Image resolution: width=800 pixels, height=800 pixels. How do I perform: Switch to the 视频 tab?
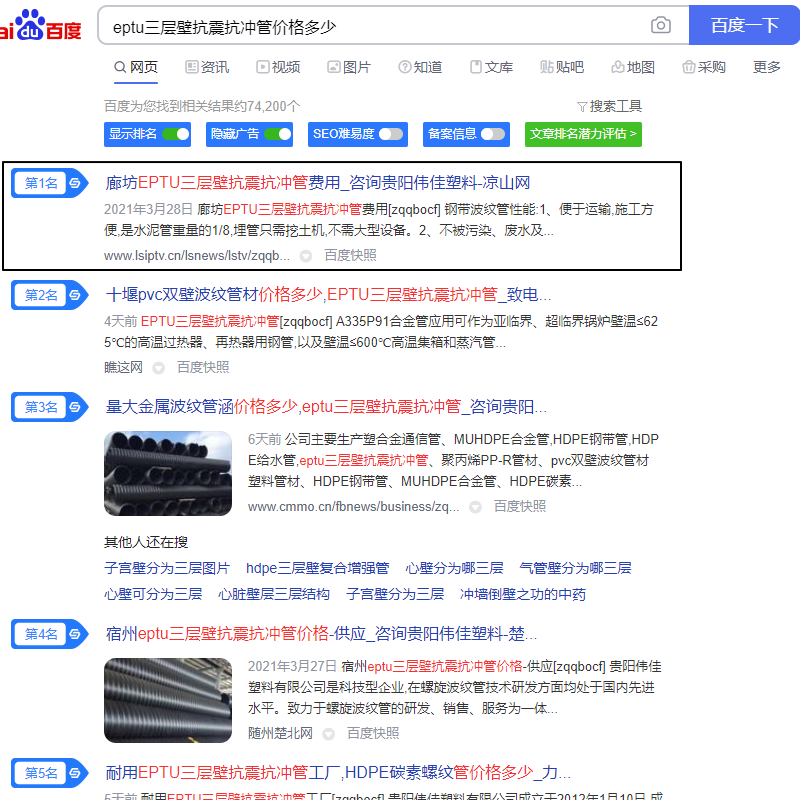pyautogui.click(x=278, y=67)
